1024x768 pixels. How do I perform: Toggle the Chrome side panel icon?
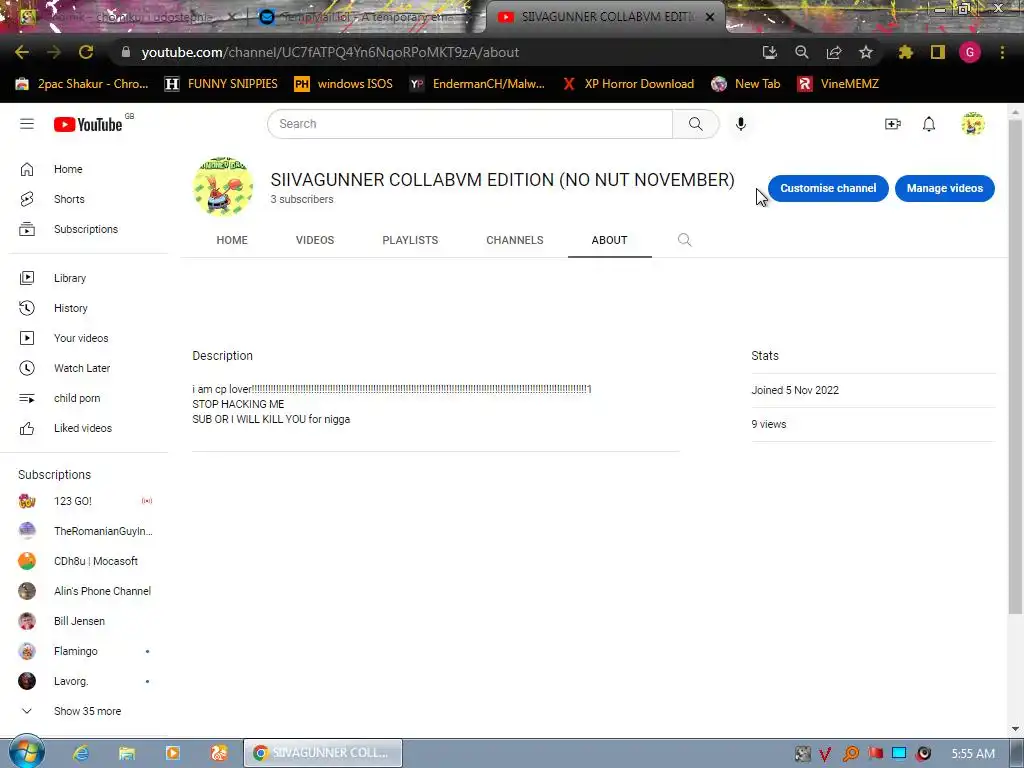938,52
